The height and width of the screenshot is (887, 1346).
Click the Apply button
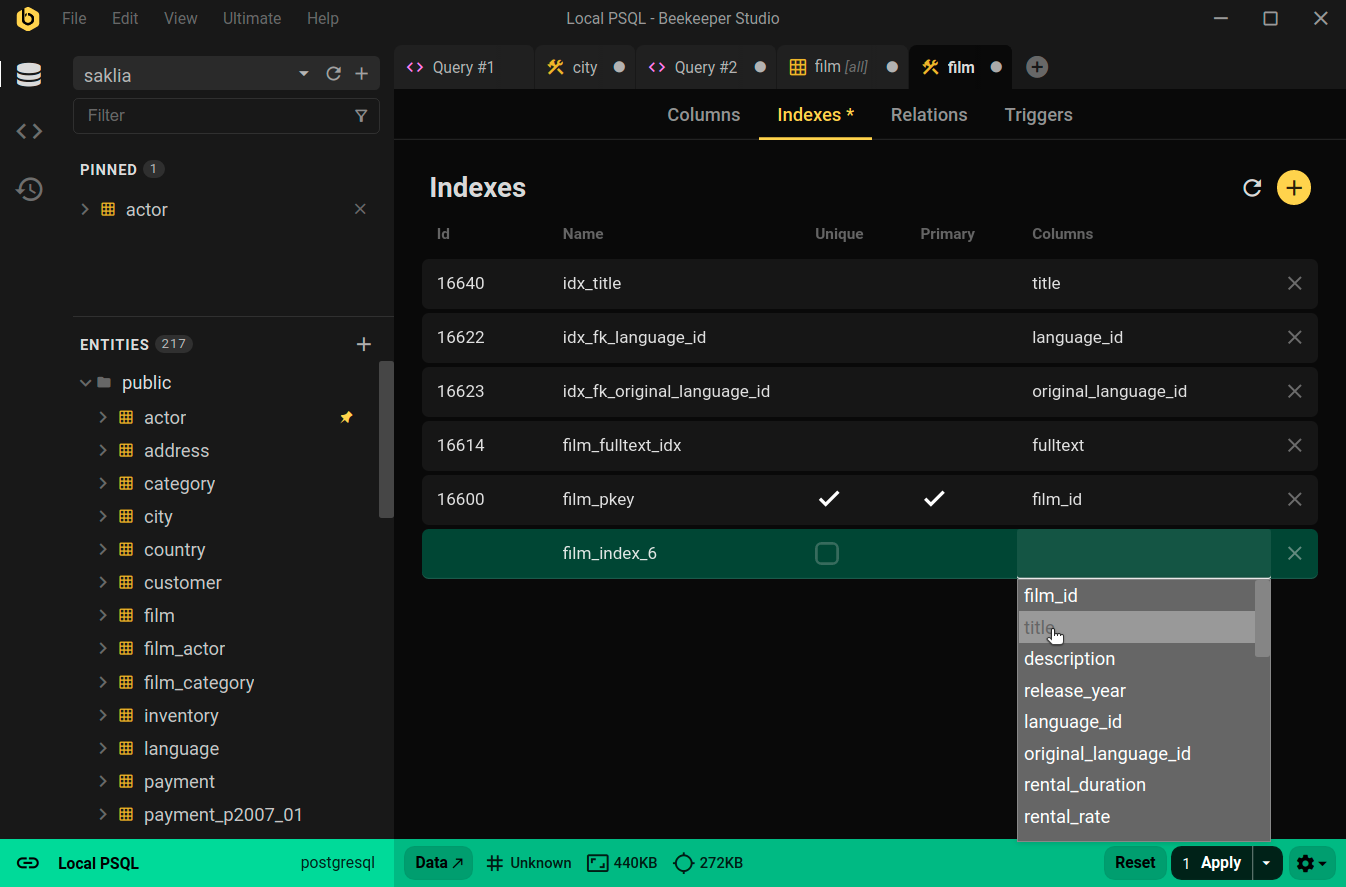click(1212, 863)
